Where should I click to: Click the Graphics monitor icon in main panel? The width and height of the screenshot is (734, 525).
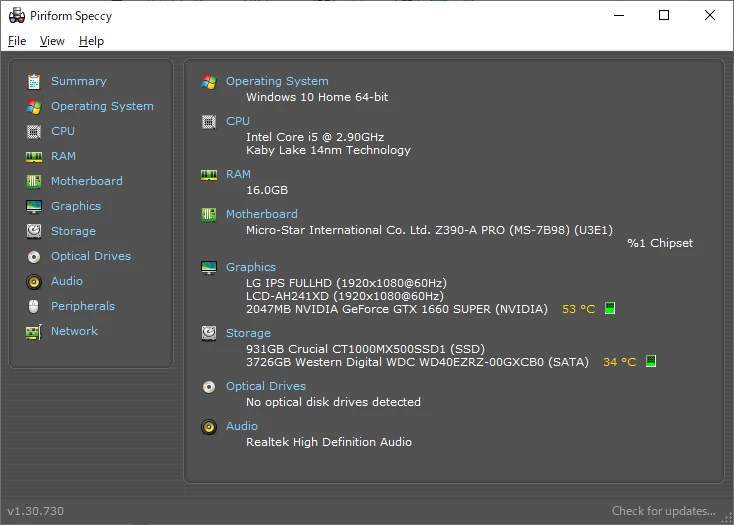pyautogui.click(x=209, y=268)
